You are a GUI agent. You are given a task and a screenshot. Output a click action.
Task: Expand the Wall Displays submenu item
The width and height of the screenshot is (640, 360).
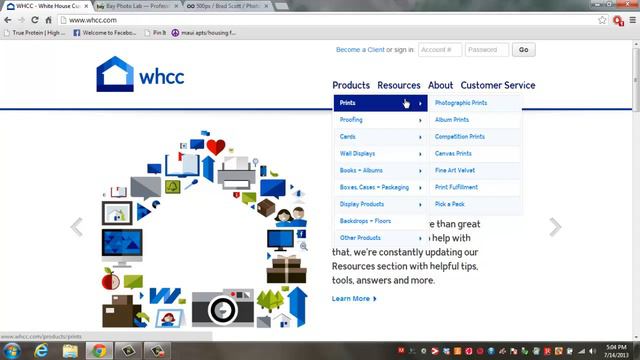(380, 154)
